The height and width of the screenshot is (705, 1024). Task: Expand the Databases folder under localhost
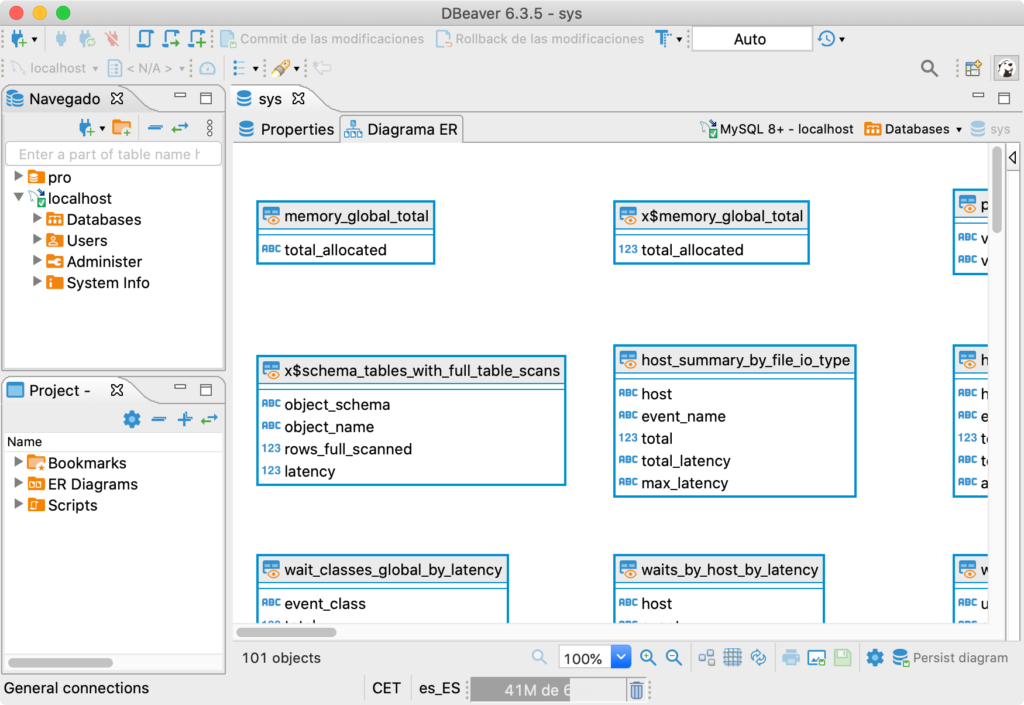point(37,219)
